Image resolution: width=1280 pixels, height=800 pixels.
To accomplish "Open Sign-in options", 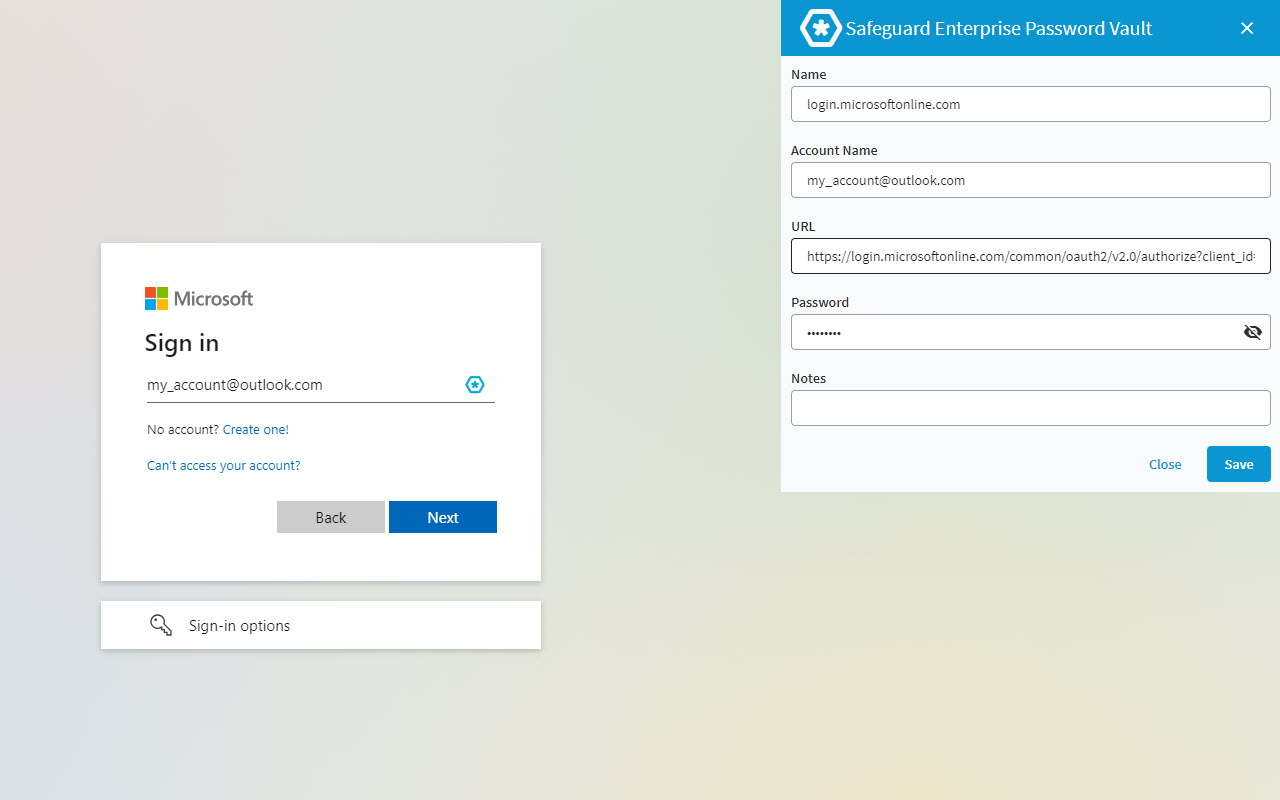I will coord(321,625).
